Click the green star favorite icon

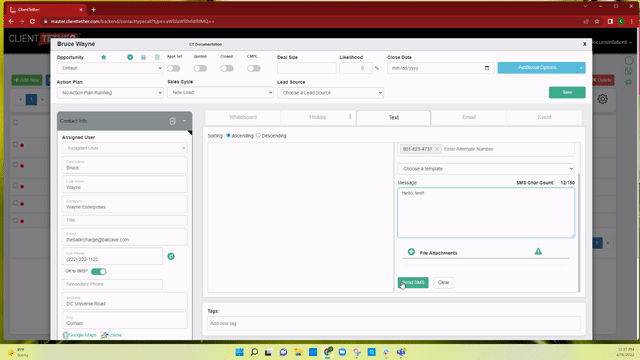point(103,57)
